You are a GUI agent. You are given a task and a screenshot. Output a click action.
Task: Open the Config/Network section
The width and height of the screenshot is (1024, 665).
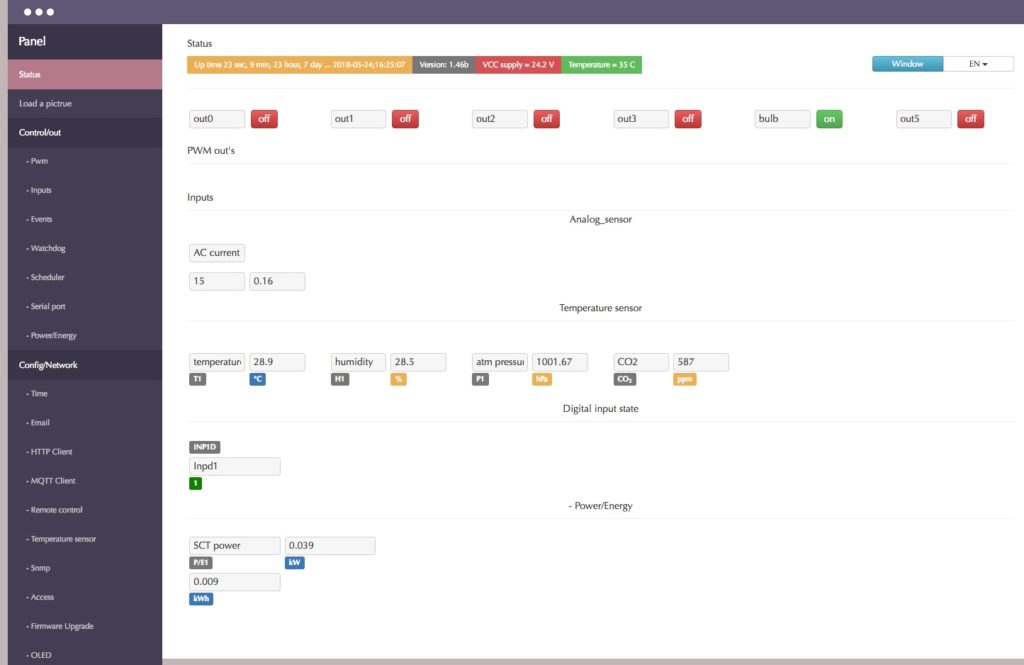click(85, 365)
